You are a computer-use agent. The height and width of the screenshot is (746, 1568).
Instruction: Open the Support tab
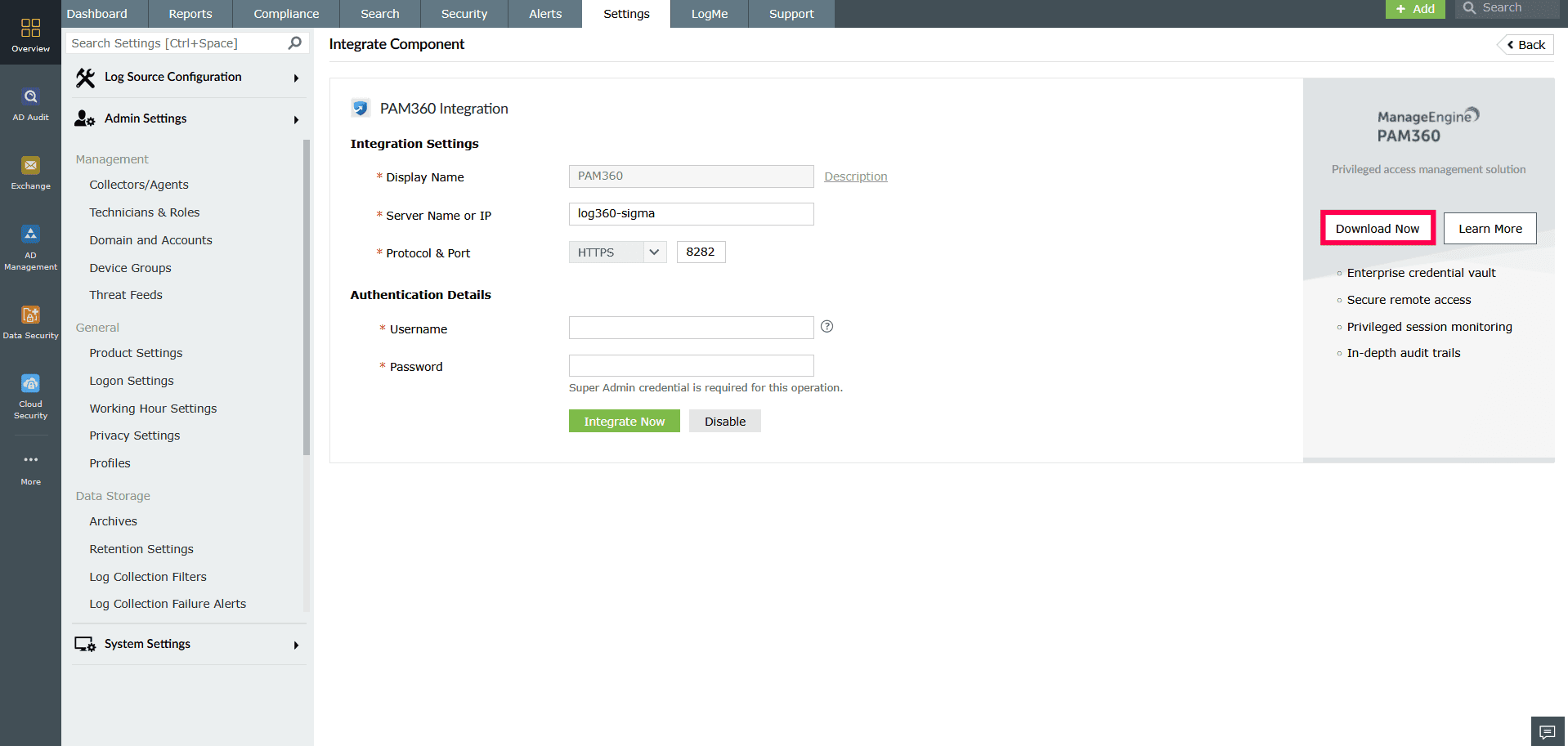click(791, 14)
